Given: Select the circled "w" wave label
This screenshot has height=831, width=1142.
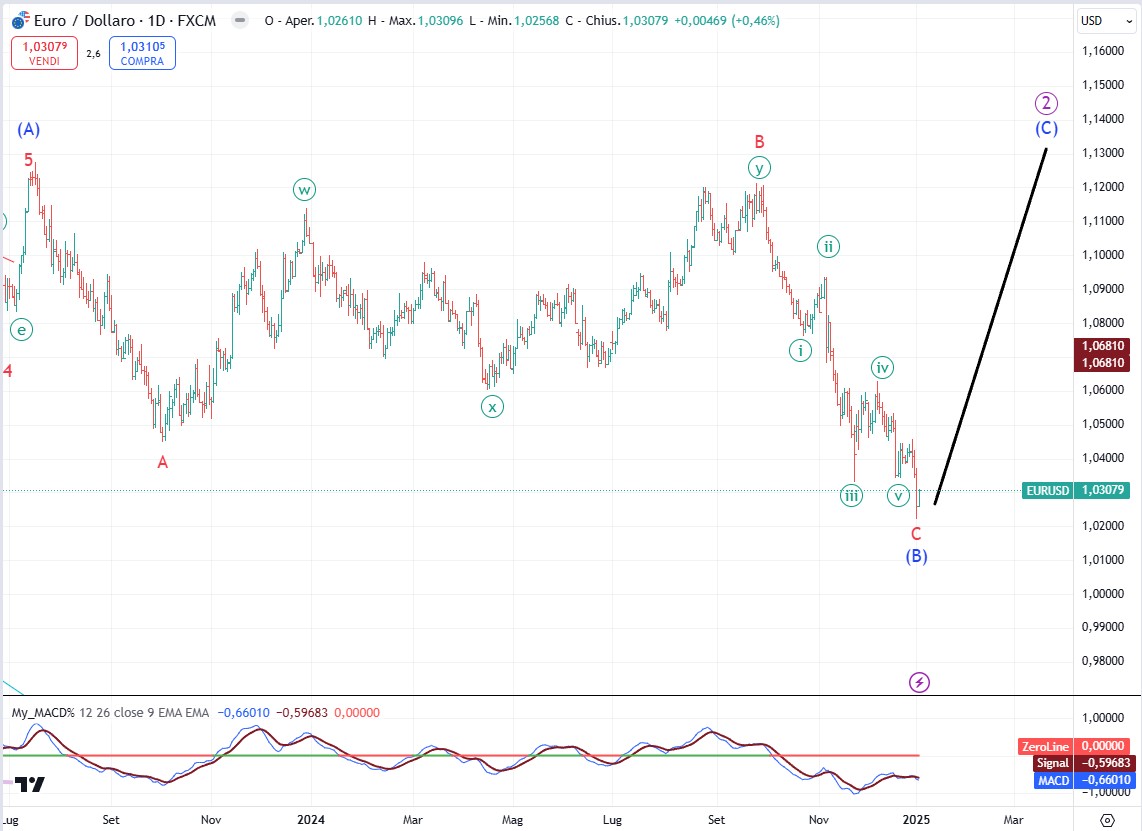Looking at the screenshot, I should coord(304,190).
